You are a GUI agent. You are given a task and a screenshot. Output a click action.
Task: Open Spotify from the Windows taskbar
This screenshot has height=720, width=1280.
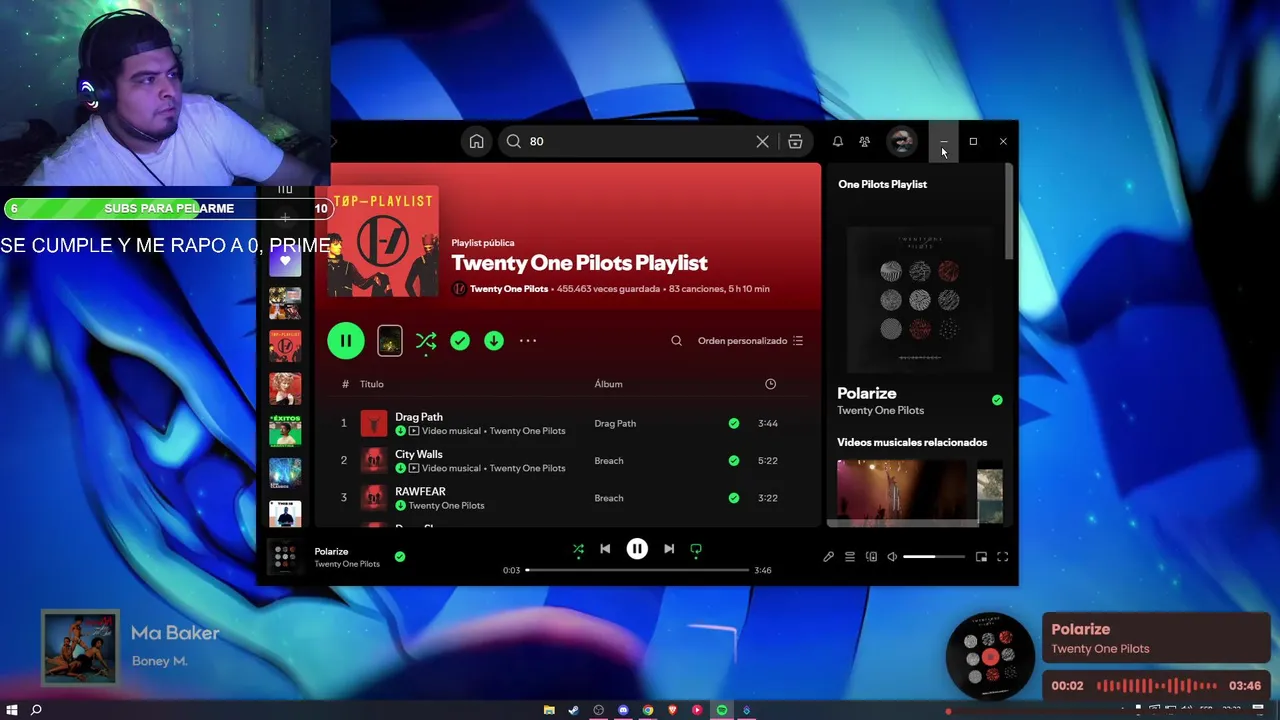click(722, 710)
